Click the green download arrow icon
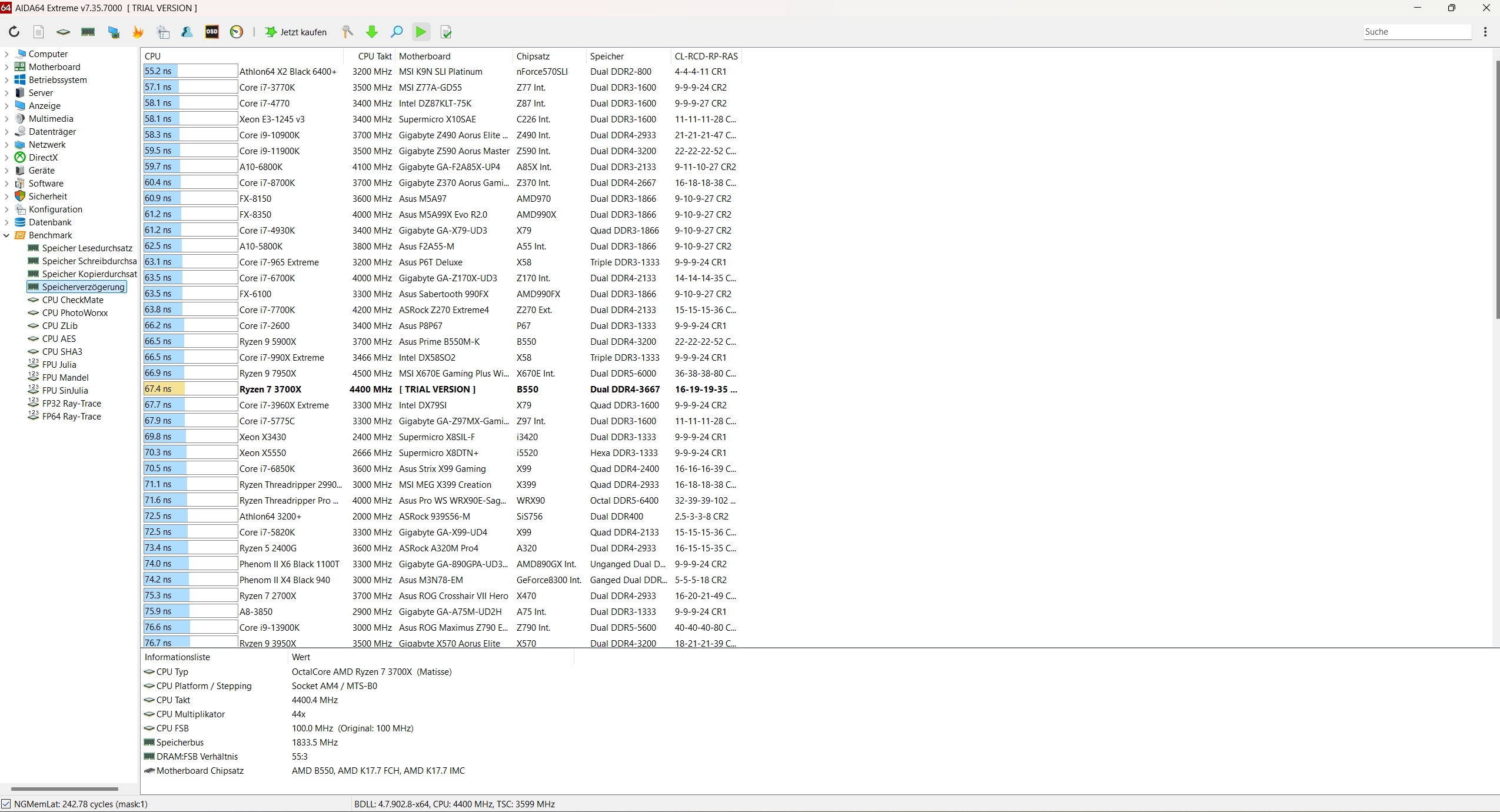Viewport: 1500px width, 812px height. pyautogui.click(x=372, y=32)
